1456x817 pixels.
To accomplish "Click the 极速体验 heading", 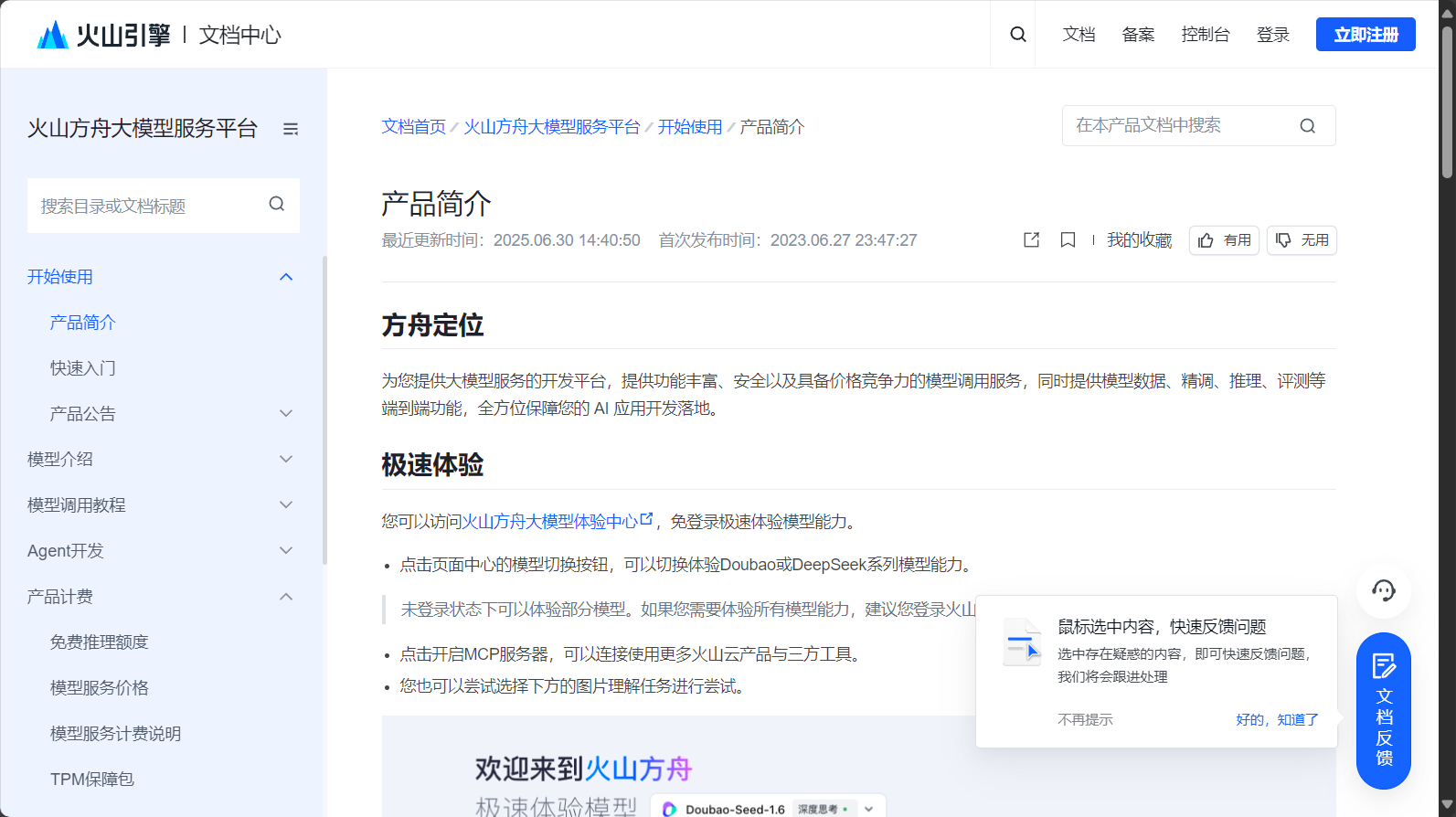I will point(432,465).
